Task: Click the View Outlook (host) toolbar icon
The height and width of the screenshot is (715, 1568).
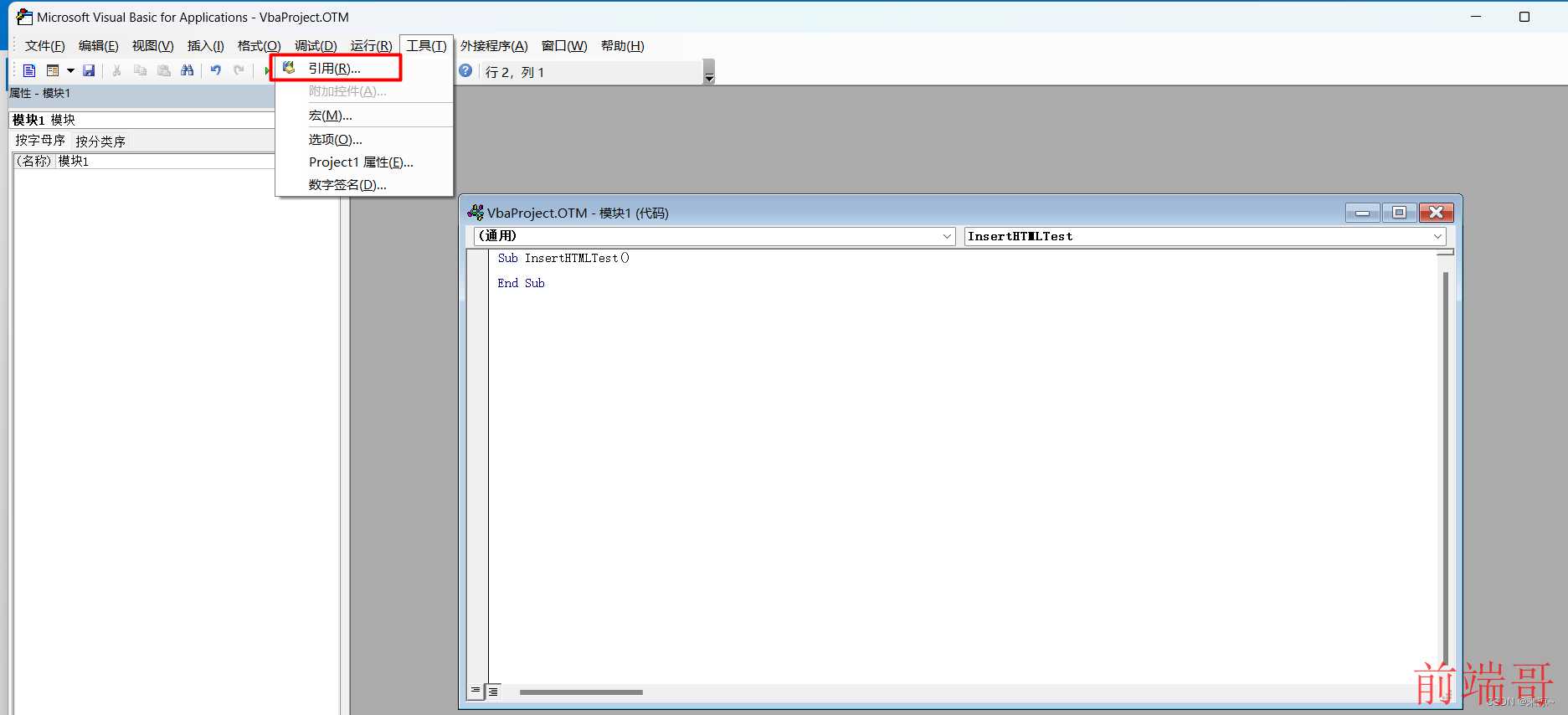Action: point(29,71)
